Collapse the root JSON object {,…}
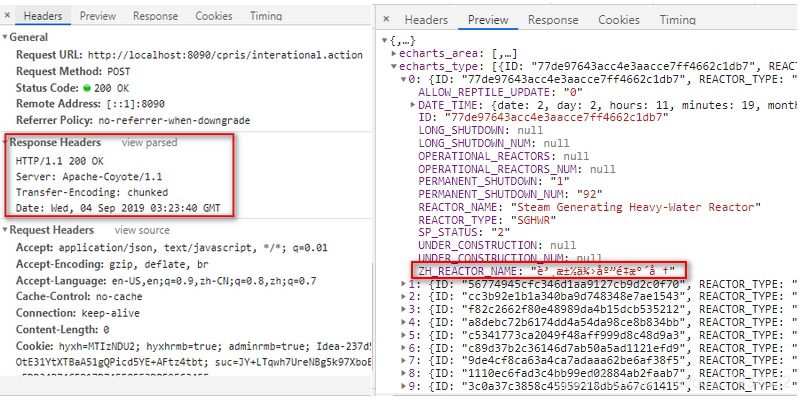Image resolution: width=800 pixels, height=400 pixels. tap(386, 40)
